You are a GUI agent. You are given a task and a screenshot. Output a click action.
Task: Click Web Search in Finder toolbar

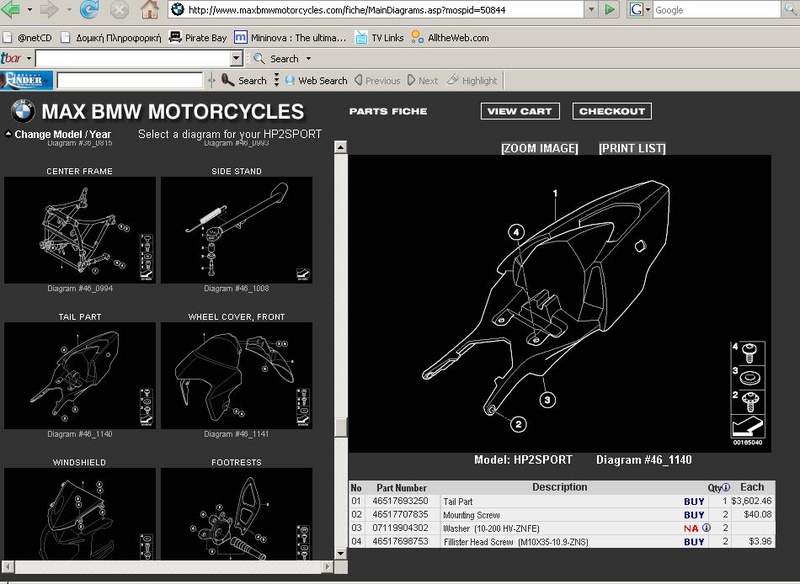pos(316,81)
